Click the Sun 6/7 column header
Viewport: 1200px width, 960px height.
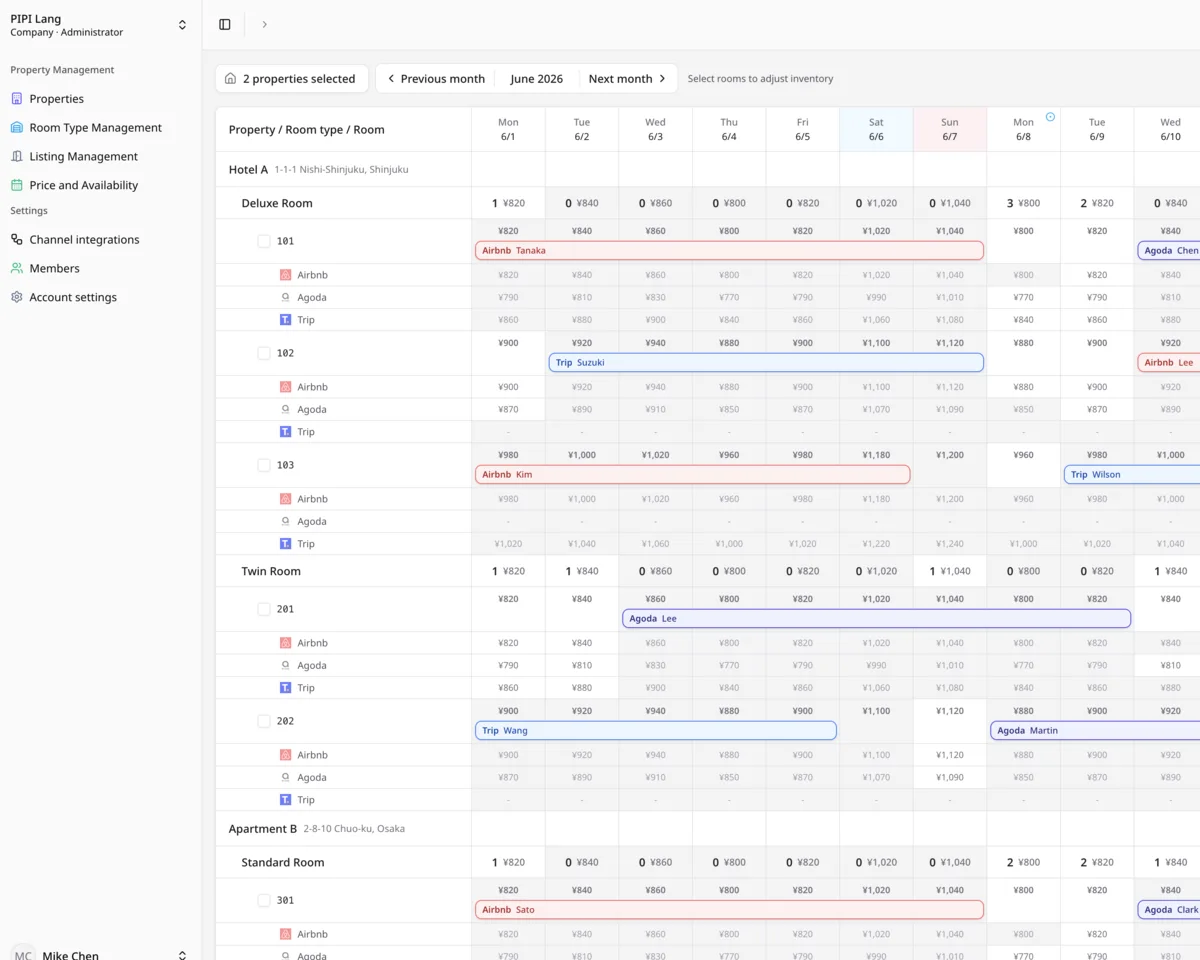pos(950,129)
